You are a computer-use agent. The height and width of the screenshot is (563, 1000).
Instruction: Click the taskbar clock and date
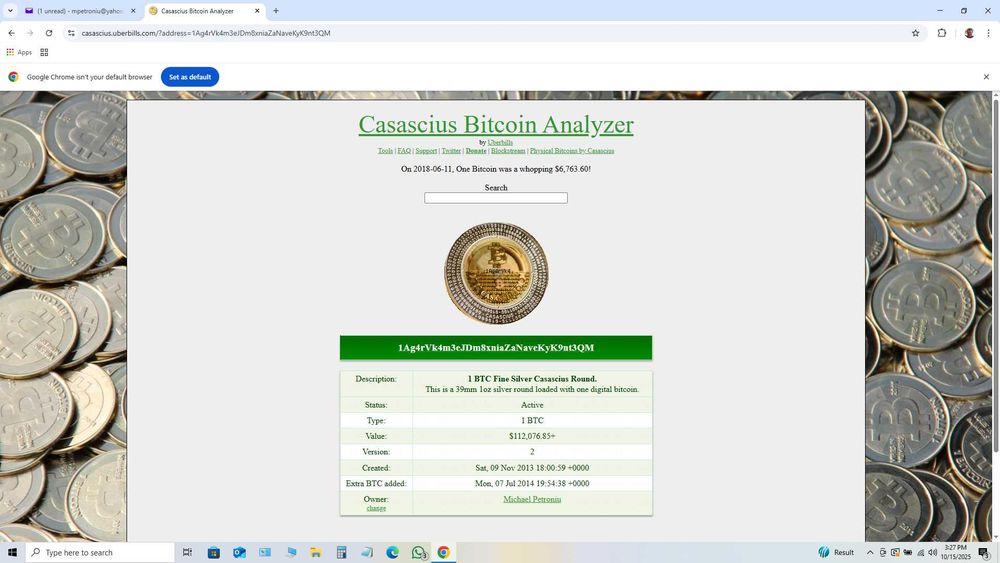tap(955, 552)
